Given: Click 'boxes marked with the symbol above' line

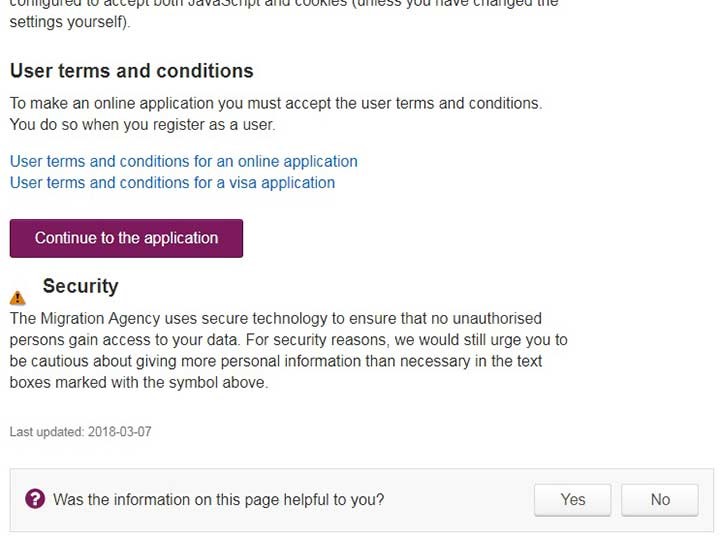Looking at the screenshot, I should (x=139, y=382).
